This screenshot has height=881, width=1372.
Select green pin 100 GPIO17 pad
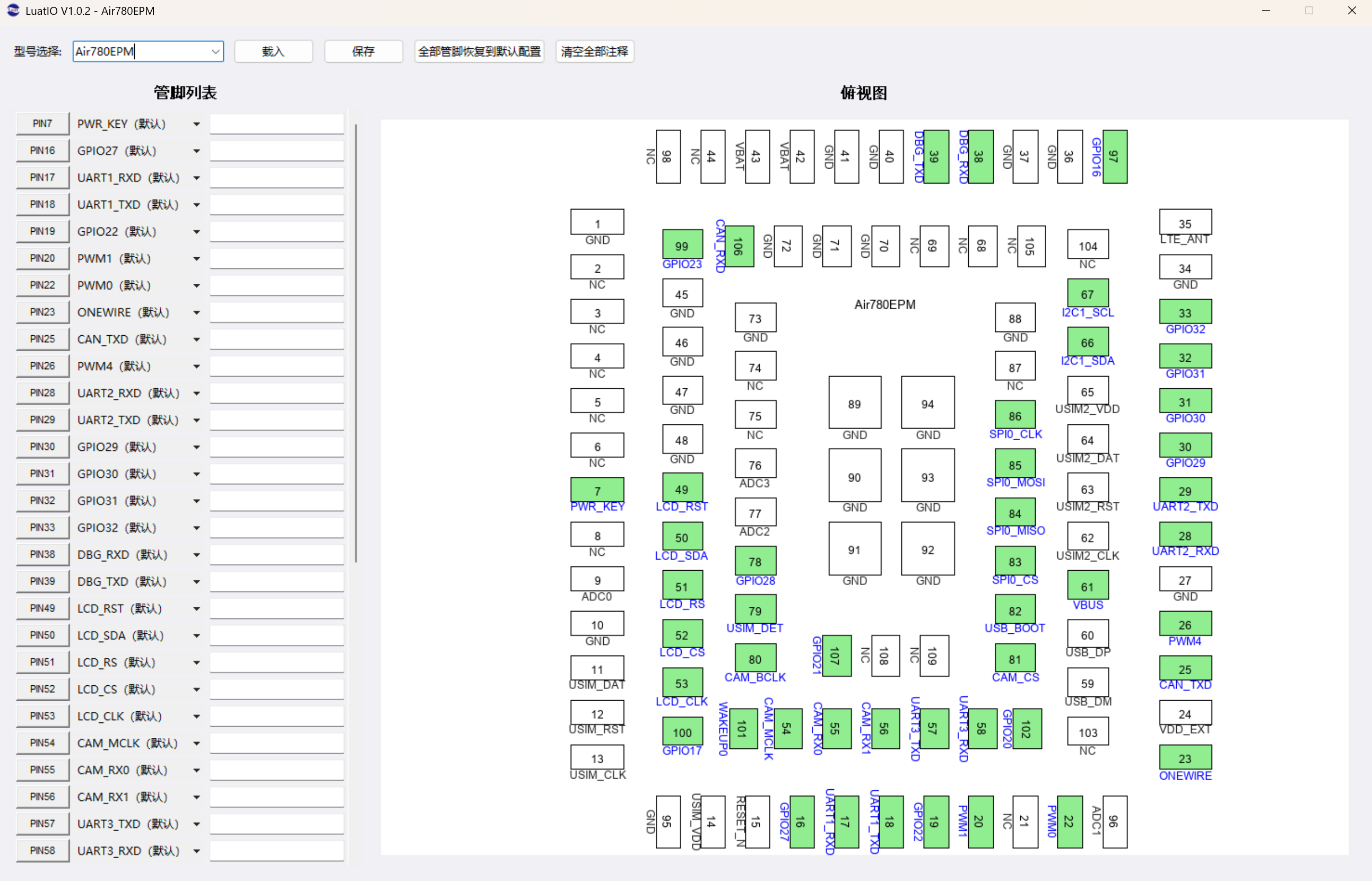682,731
